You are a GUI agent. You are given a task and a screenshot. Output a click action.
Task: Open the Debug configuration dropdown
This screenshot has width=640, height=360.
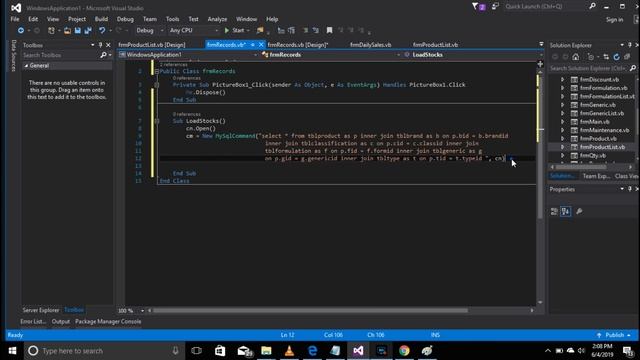(x=149, y=31)
